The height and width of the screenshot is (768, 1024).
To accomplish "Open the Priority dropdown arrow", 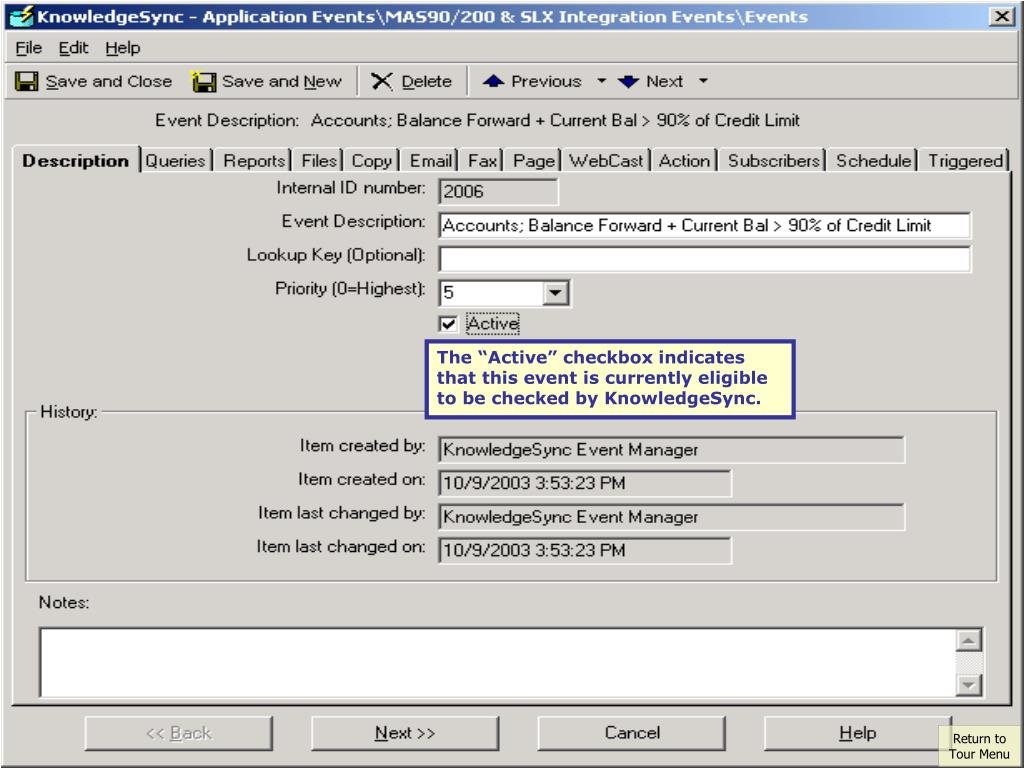I will pos(555,293).
